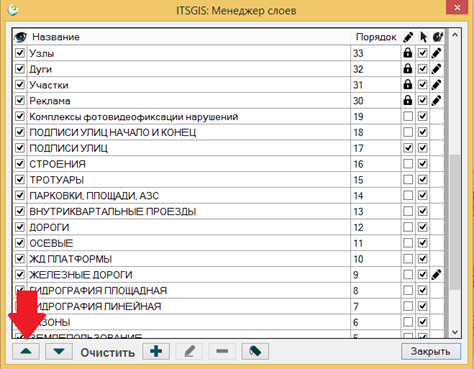Image resolution: width=474 pixels, height=369 pixels.
Task: Click the cursor selectable column header icon
Action: coord(423,37)
